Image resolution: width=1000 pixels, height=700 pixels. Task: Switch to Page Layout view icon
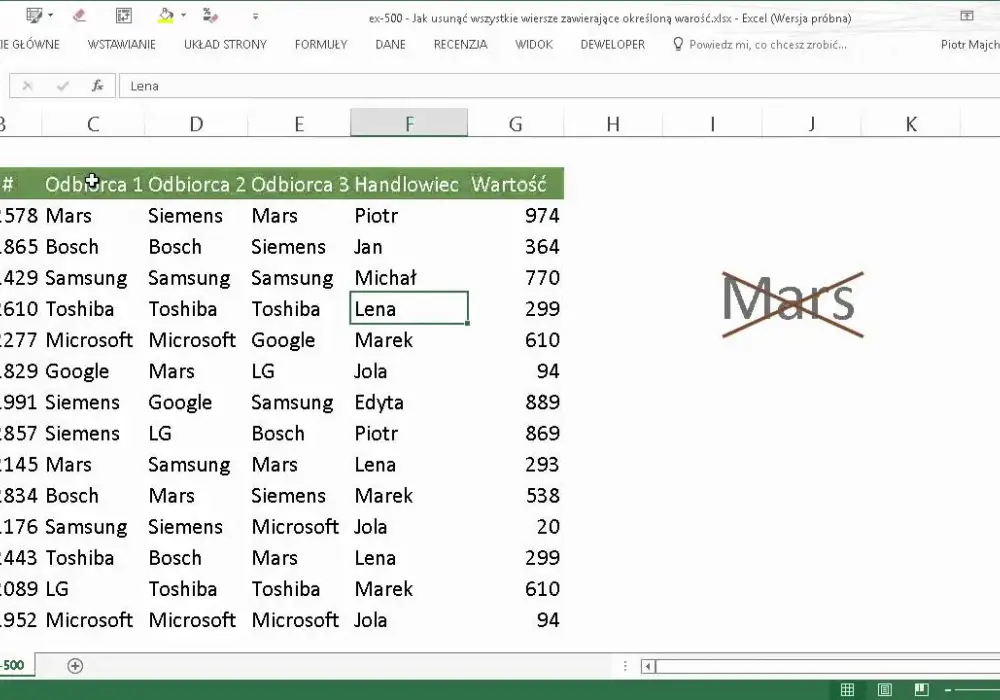click(884, 689)
